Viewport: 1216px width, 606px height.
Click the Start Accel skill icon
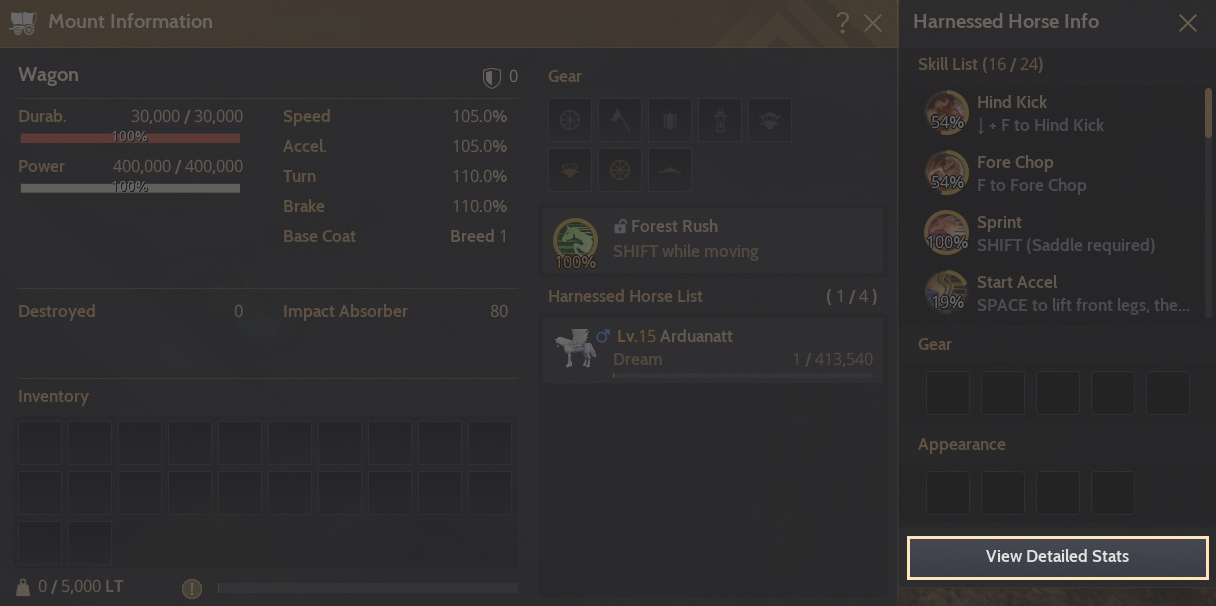[x=946, y=292]
